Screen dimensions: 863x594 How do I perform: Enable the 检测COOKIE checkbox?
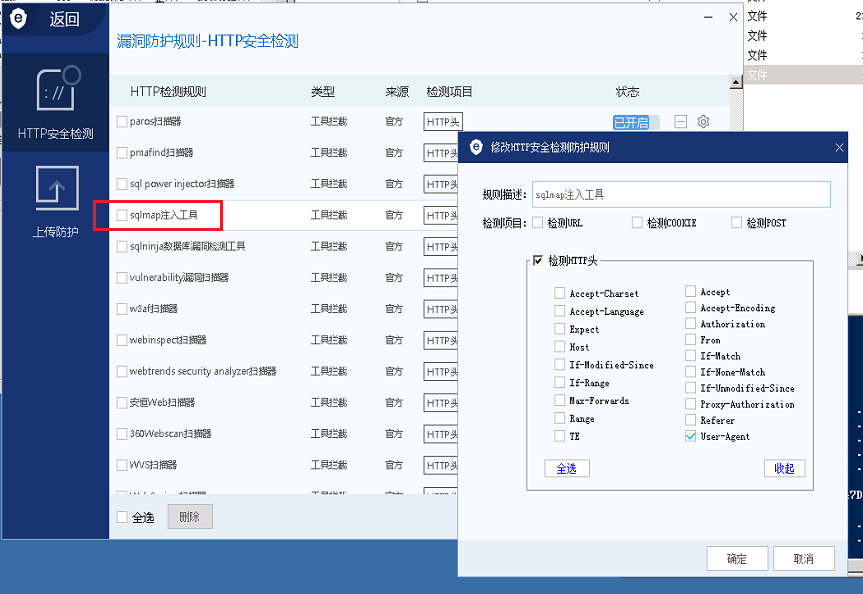pos(637,222)
